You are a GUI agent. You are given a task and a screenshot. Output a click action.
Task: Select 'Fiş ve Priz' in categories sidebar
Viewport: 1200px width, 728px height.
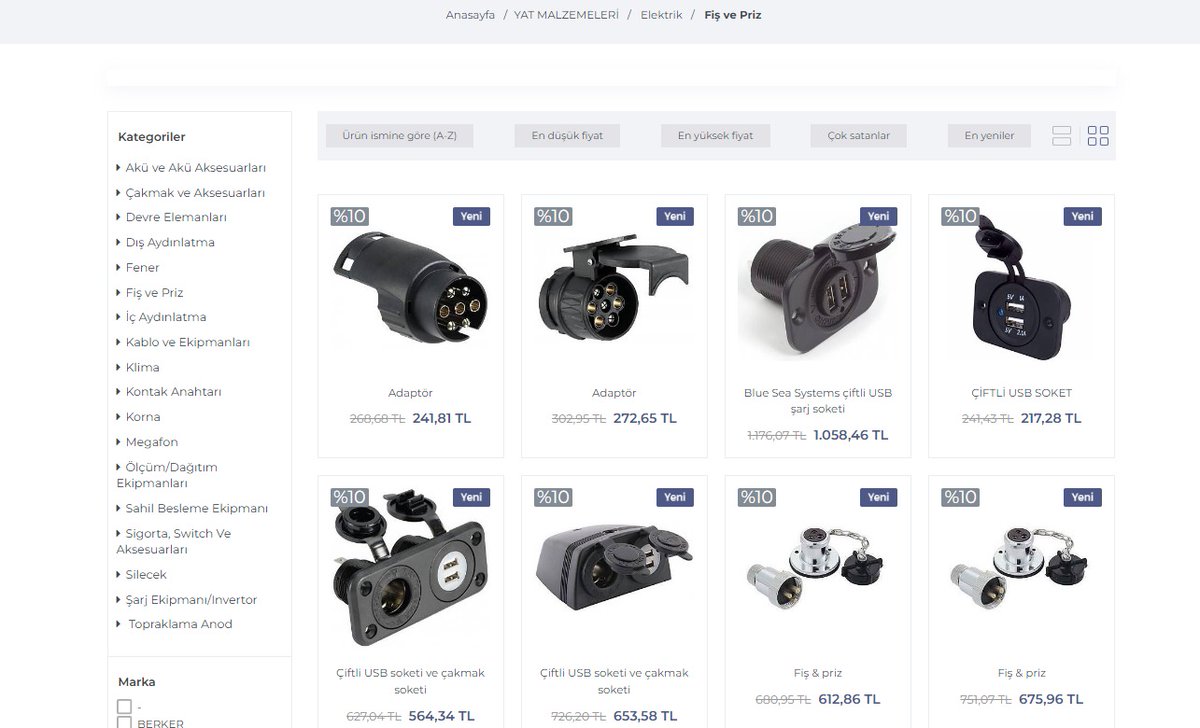(155, 292)
